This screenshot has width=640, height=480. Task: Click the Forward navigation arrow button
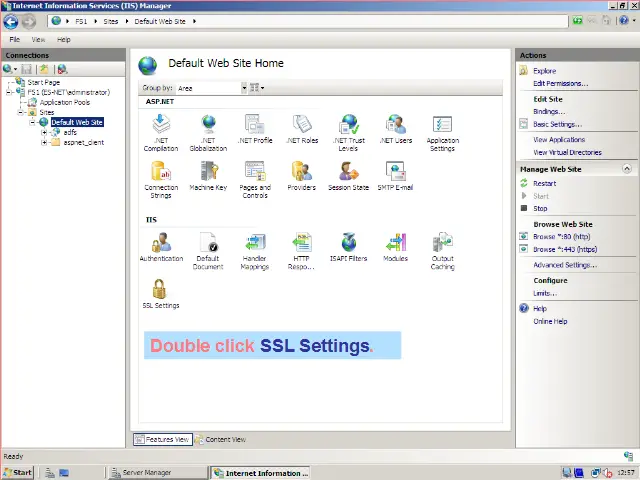[28, 22]
